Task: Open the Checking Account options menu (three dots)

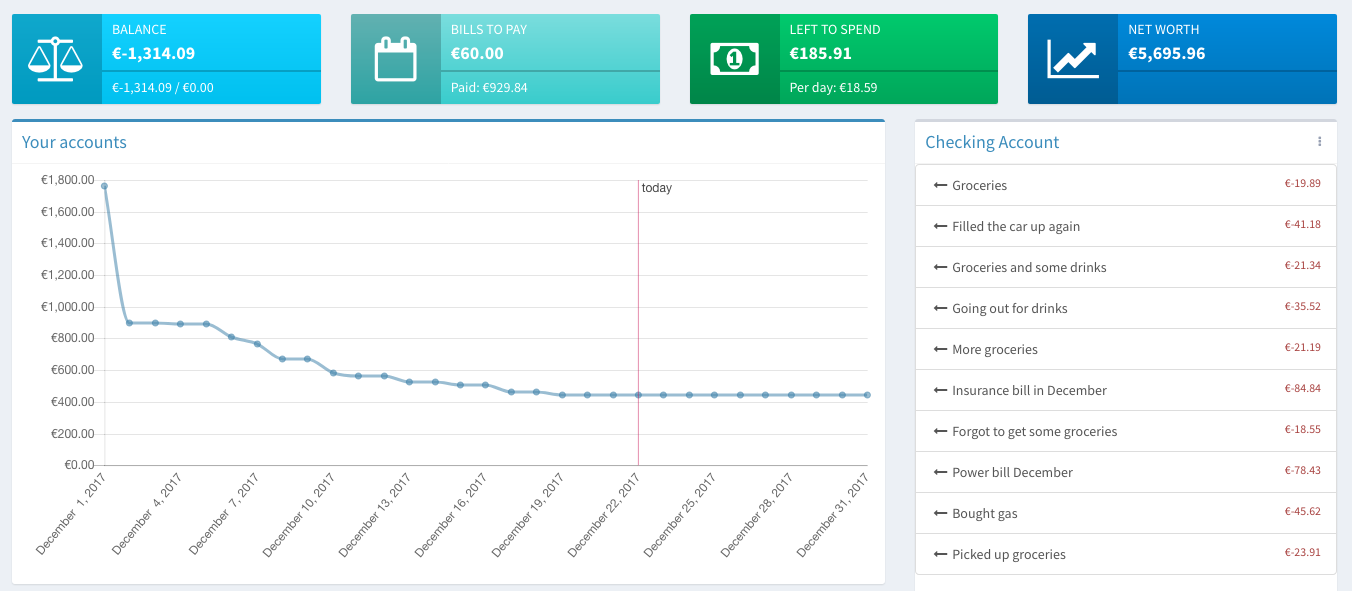Action: click(x=1319, y=142)
